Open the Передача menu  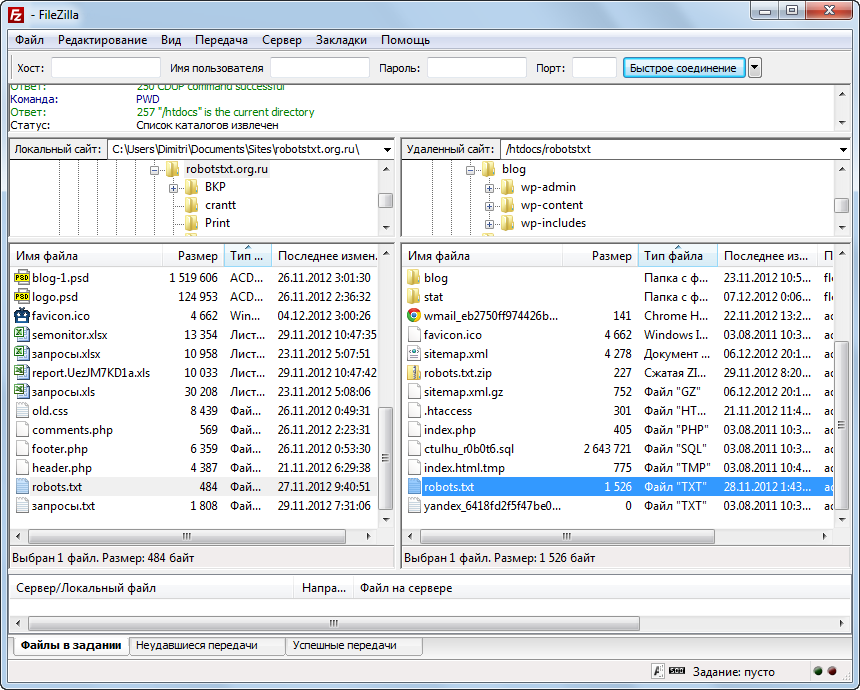[221, 40]
